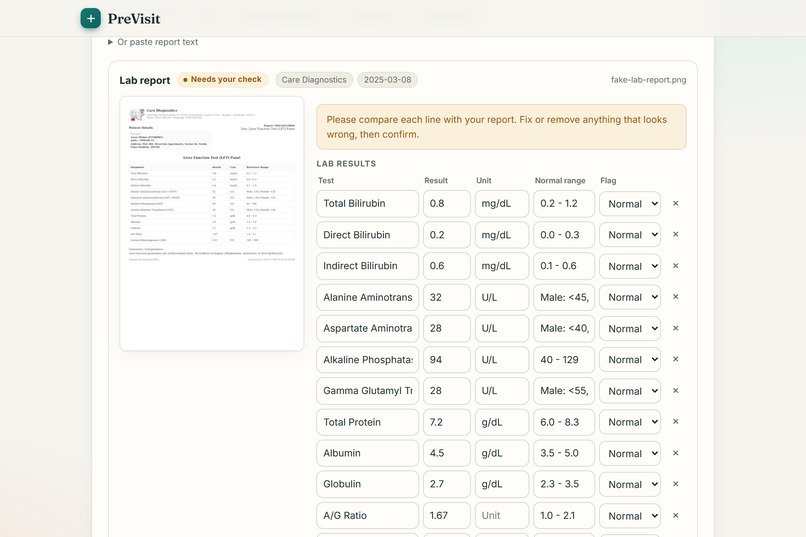Edit Alkaline Phosphatase range 40 - 129
This screenshot has width=806, height=537.
point(564,360)
